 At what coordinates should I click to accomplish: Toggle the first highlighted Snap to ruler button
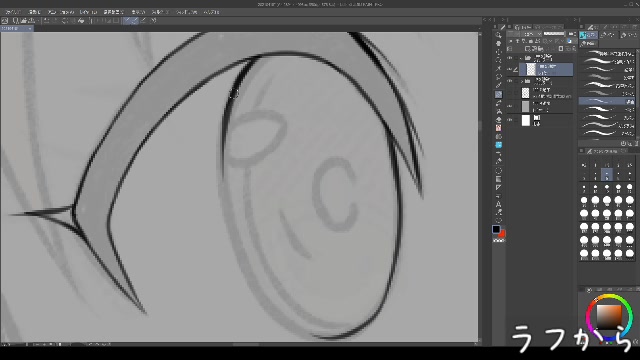pyautogui.click(x=127, y=20)
